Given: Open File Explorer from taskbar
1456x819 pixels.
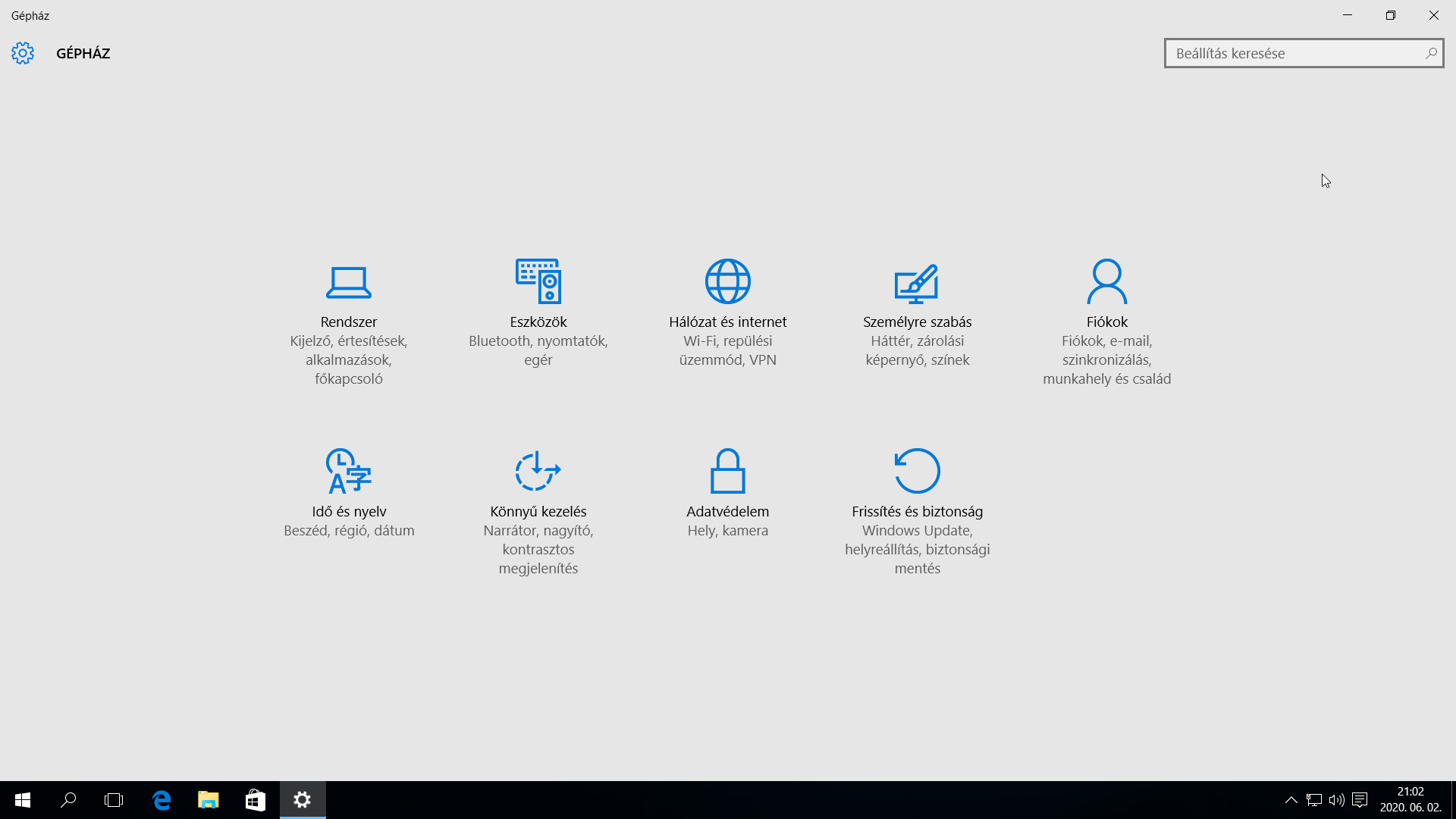Looking at the screenshot, I should [209, 800].
